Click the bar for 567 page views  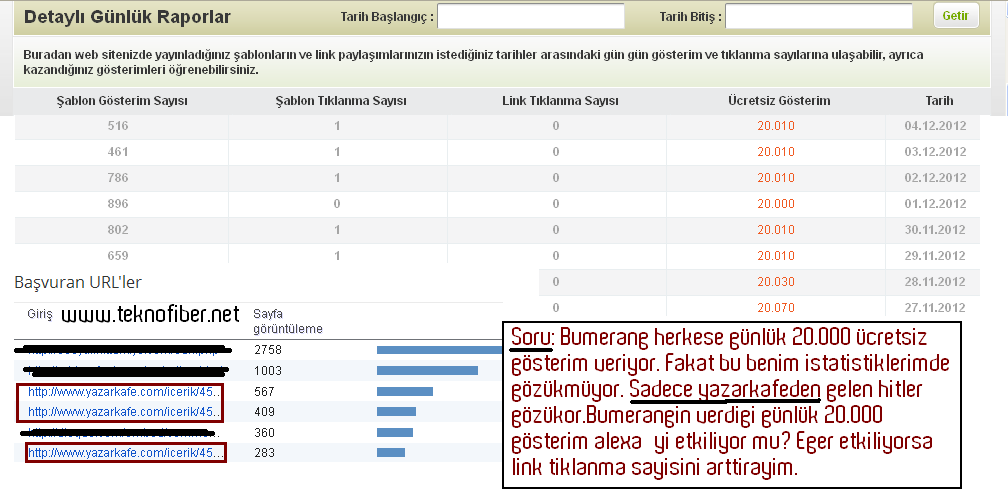(405, 391)
